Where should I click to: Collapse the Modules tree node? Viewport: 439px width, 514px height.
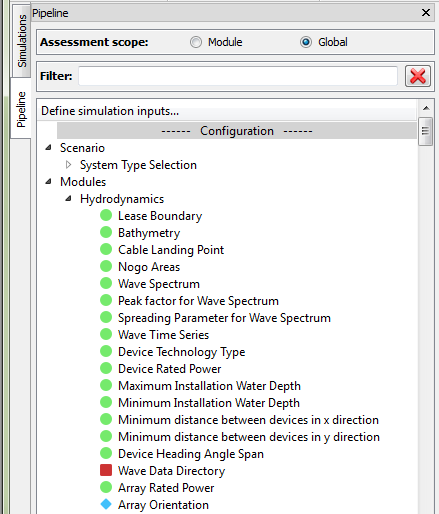click(49, 181)
